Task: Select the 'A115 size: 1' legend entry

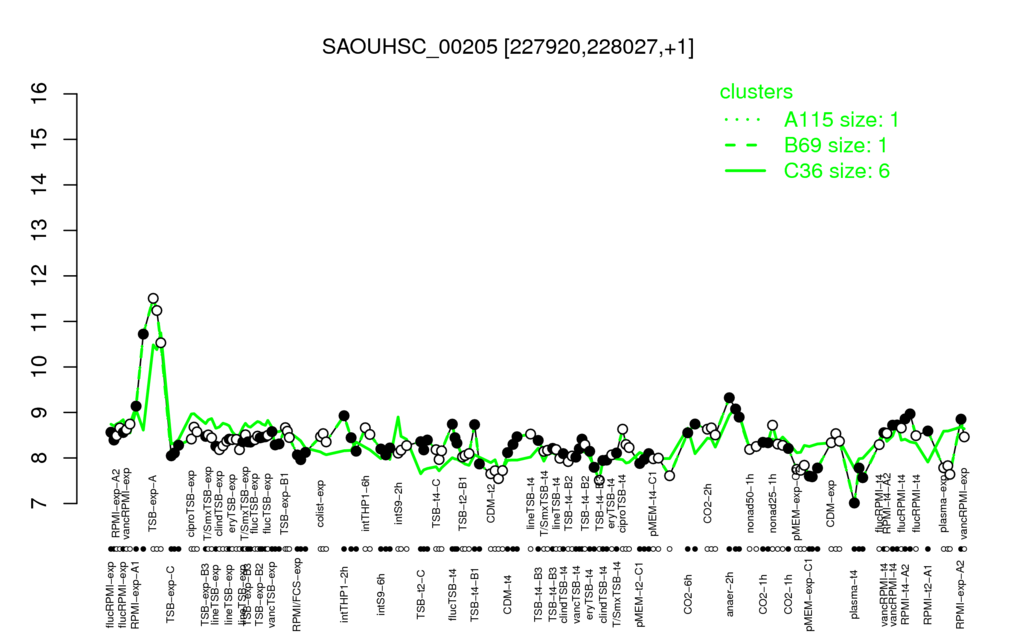Action: (841, 120)
